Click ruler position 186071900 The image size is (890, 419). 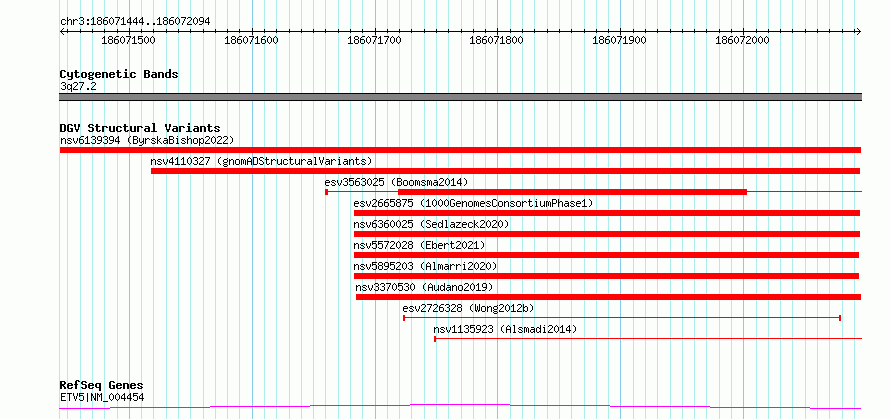pyautogui.click(x=620, y=40)
